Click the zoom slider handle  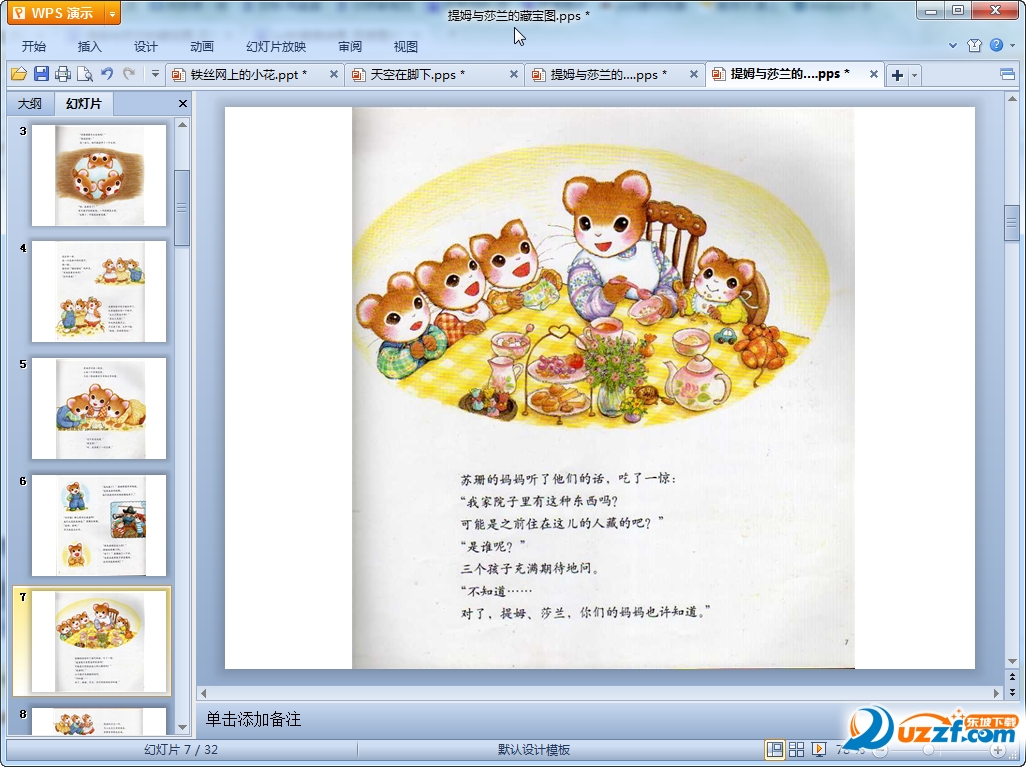[929, 750]
